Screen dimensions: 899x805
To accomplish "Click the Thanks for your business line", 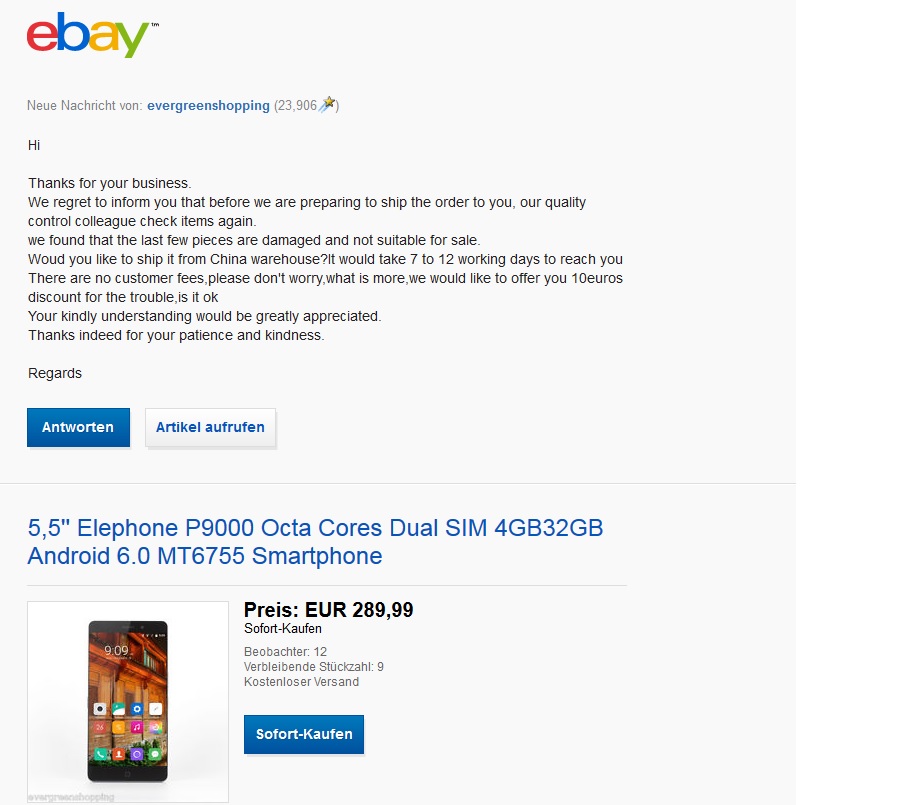I will [x=109, y=183].
